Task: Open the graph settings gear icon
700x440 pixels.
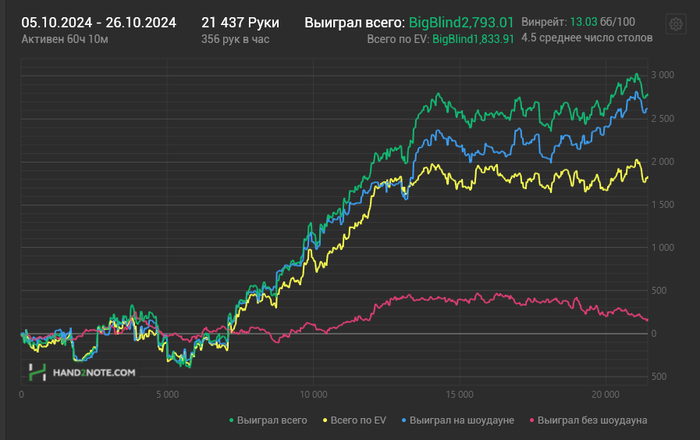Action: (x=675, y=24)
